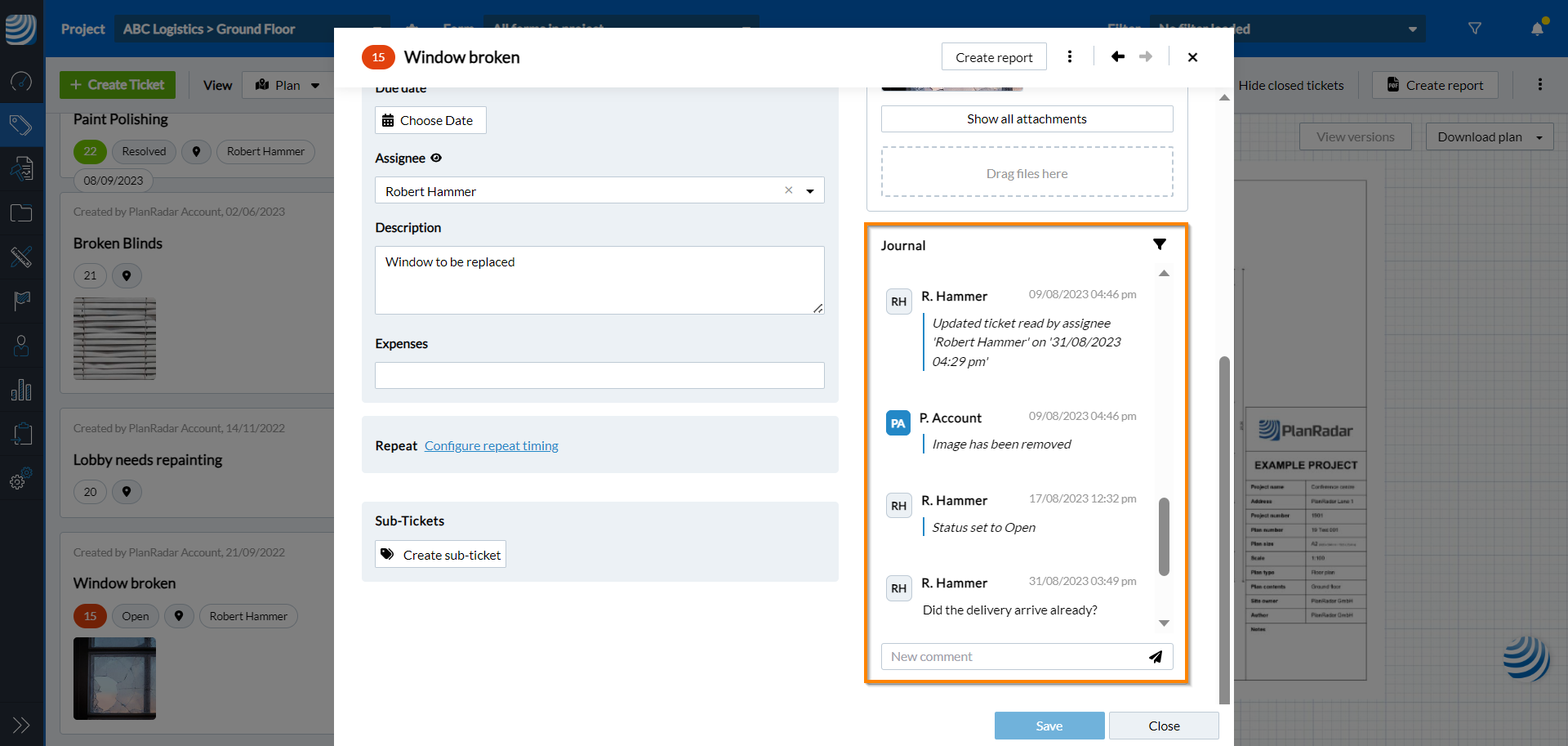1568x746 pixels.
Task: Open the Plan view dropdown
Action: pos(287,85)
